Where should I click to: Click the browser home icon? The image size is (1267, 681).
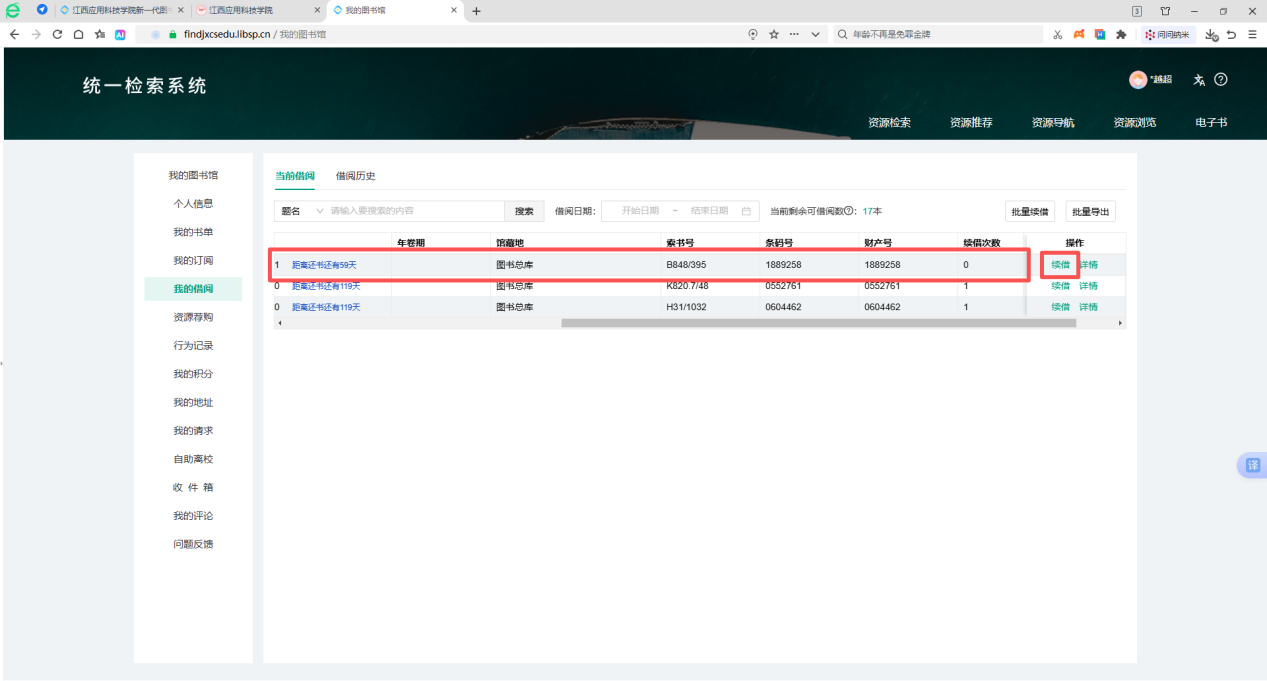[78, 34]
